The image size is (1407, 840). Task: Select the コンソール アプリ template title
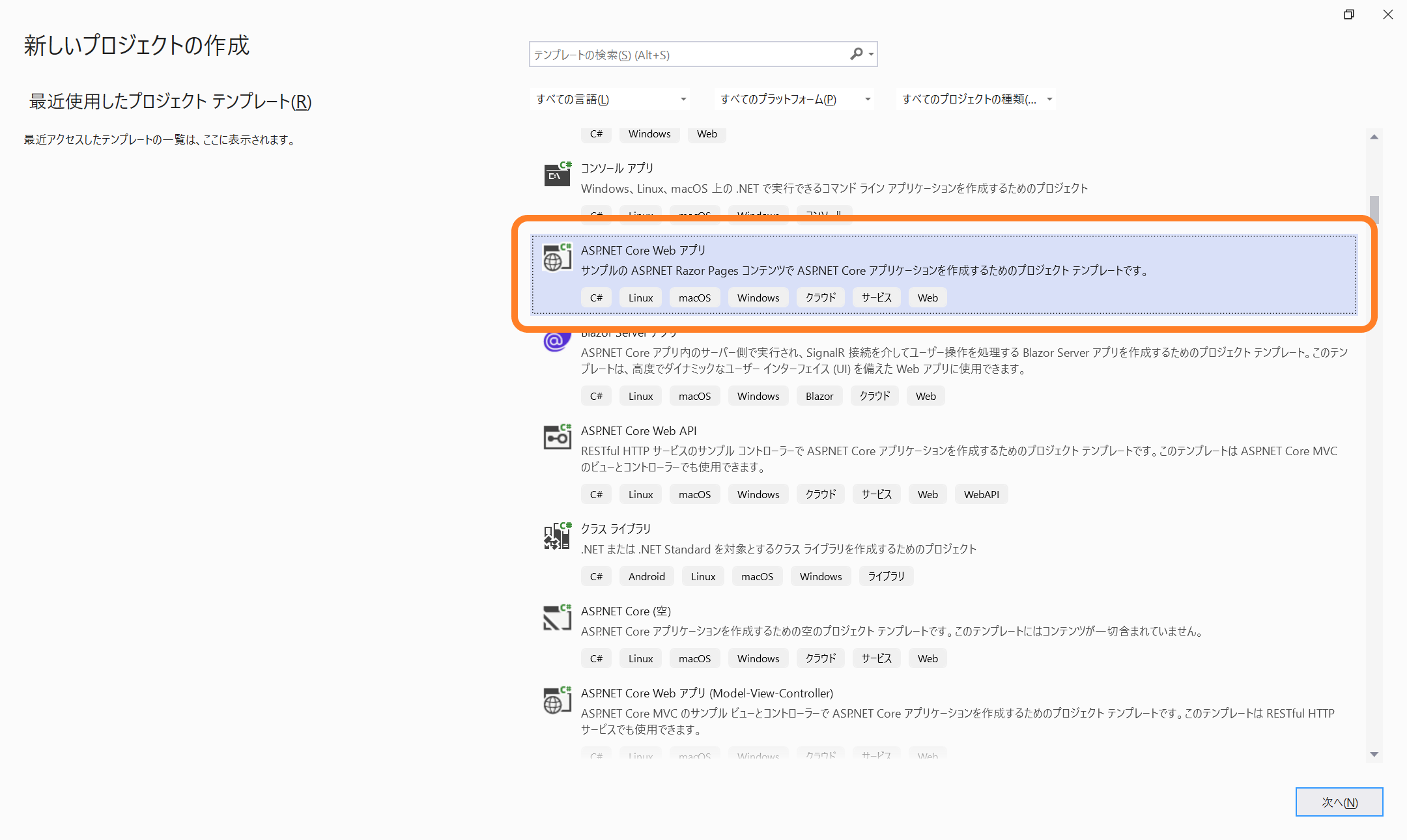click(x=617, y=168)
